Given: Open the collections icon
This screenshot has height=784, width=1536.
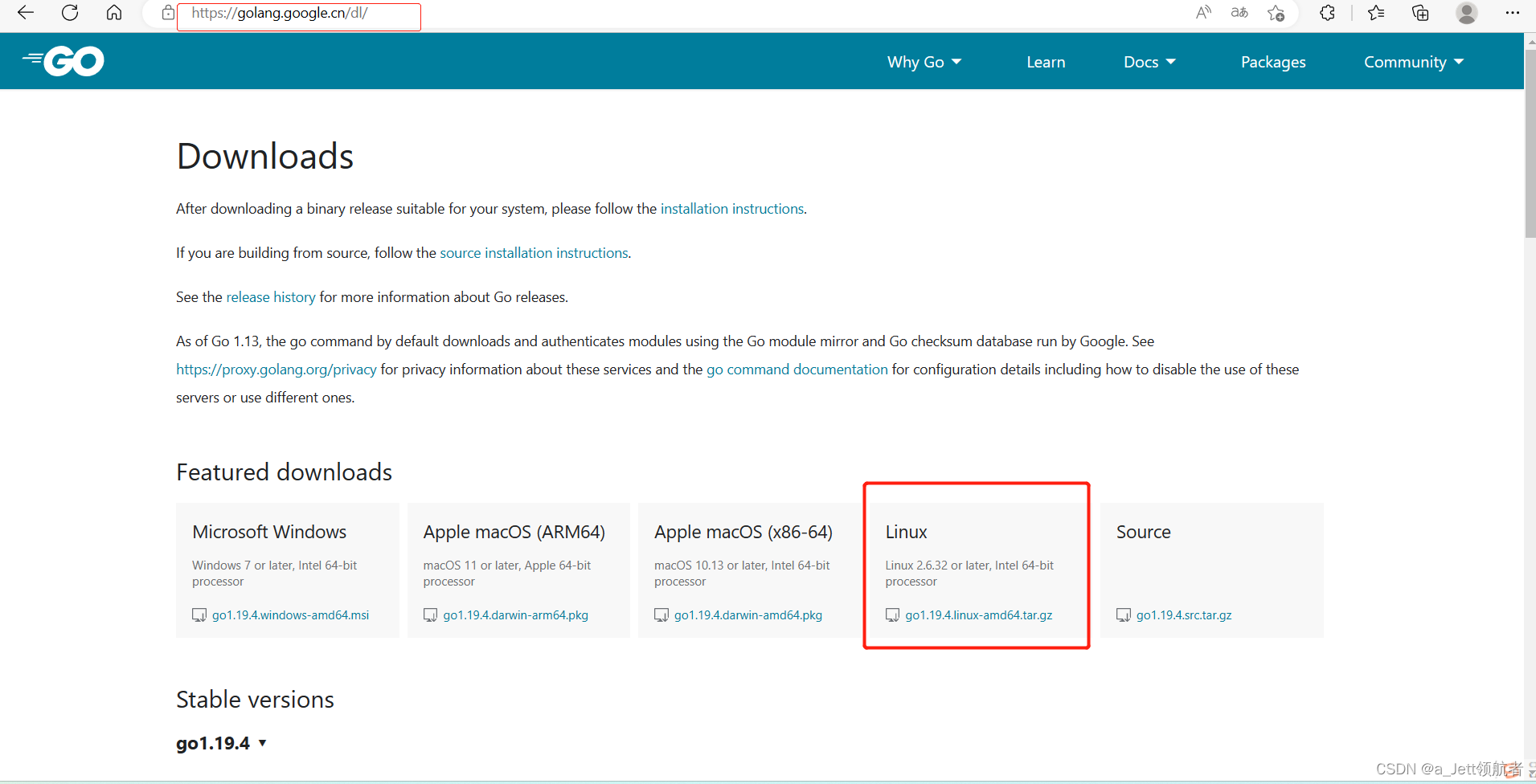Looking at the screenshot, I should [x=1420, y=12].
